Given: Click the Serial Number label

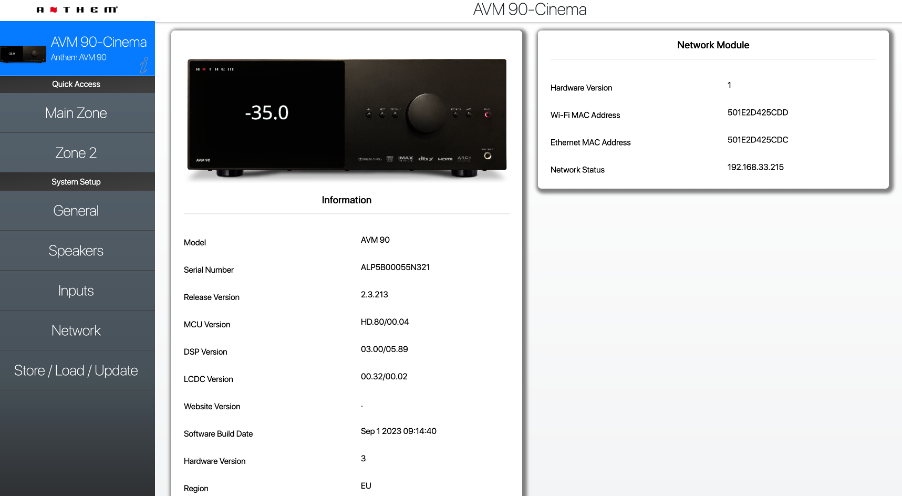Looking at the screenshot, I should (208, 270).
